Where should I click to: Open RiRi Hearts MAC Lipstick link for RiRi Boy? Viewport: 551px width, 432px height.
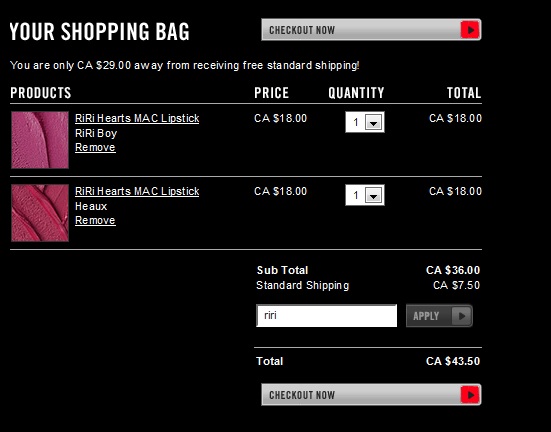pos(137,118)
